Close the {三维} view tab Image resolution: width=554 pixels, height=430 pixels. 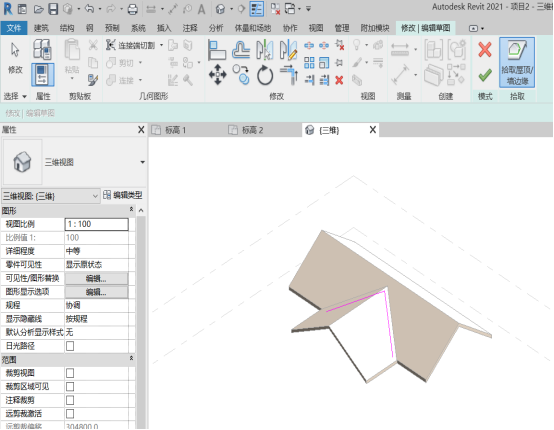[372, 130]
